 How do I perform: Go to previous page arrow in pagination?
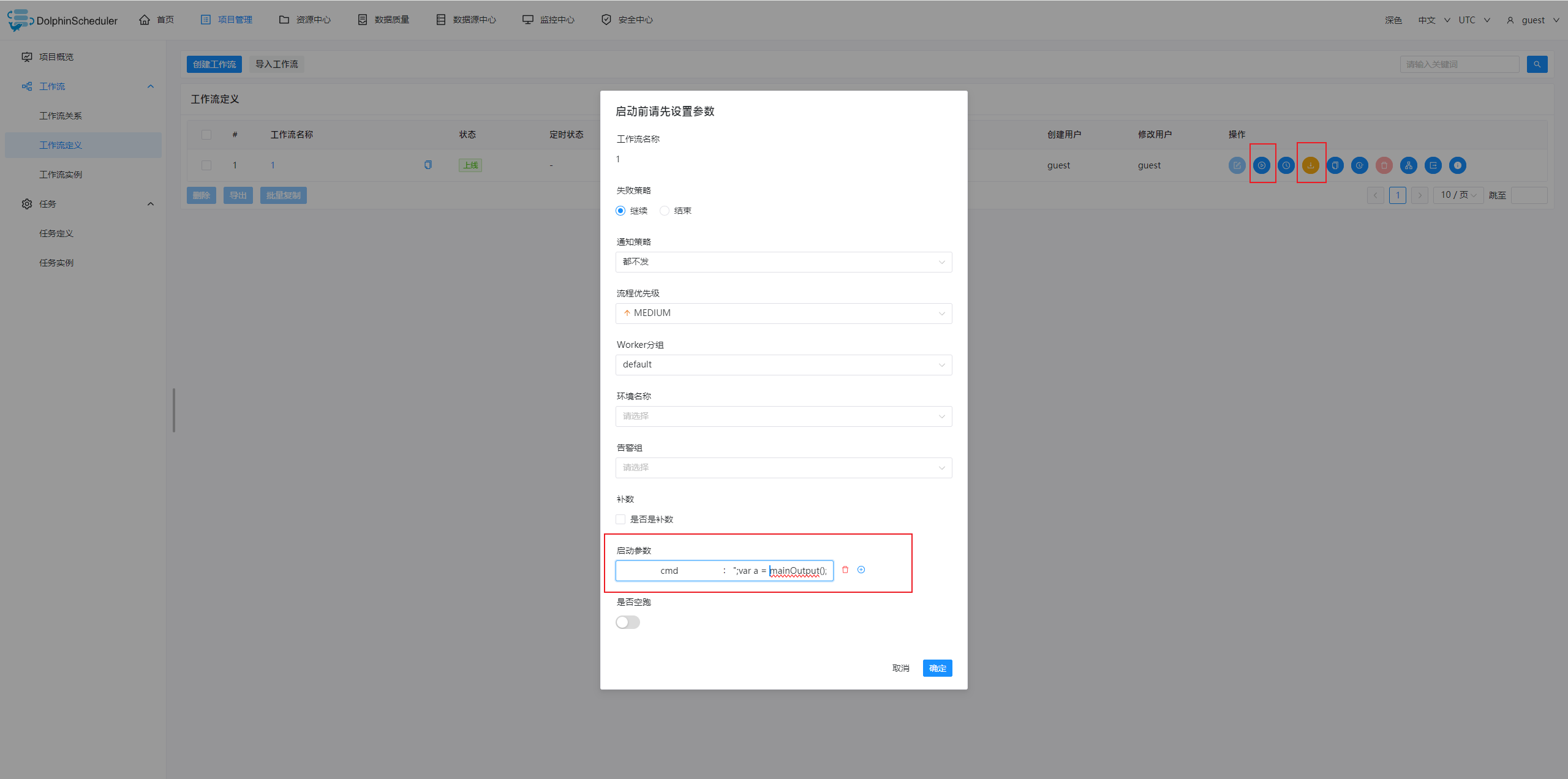(x=1375, y=195)
